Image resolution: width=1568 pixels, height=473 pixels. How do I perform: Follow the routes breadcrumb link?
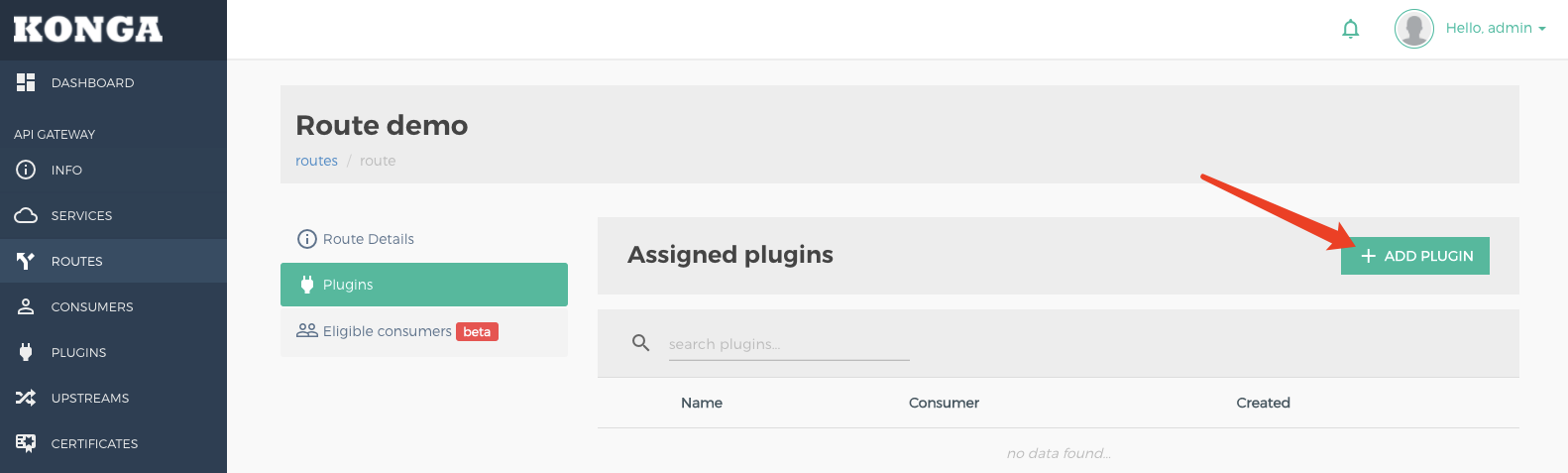[x=316, y=161]
